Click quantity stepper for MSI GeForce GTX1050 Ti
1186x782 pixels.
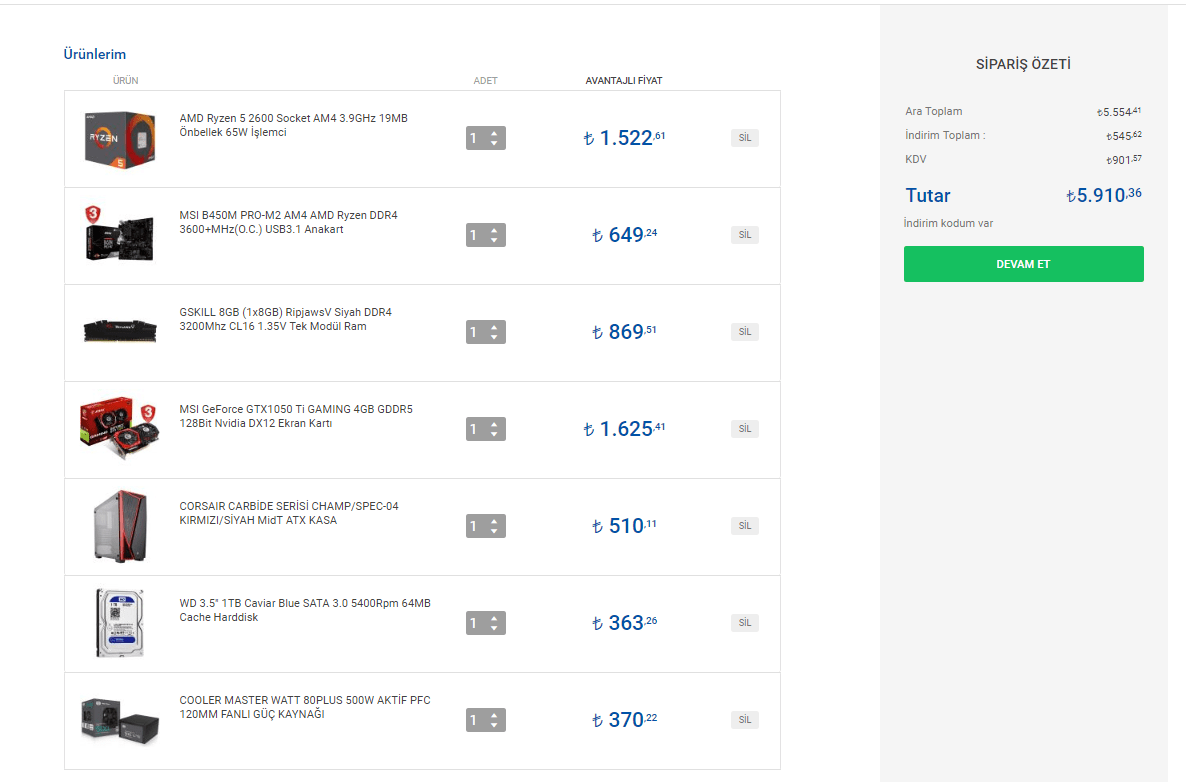click(486, 429)
